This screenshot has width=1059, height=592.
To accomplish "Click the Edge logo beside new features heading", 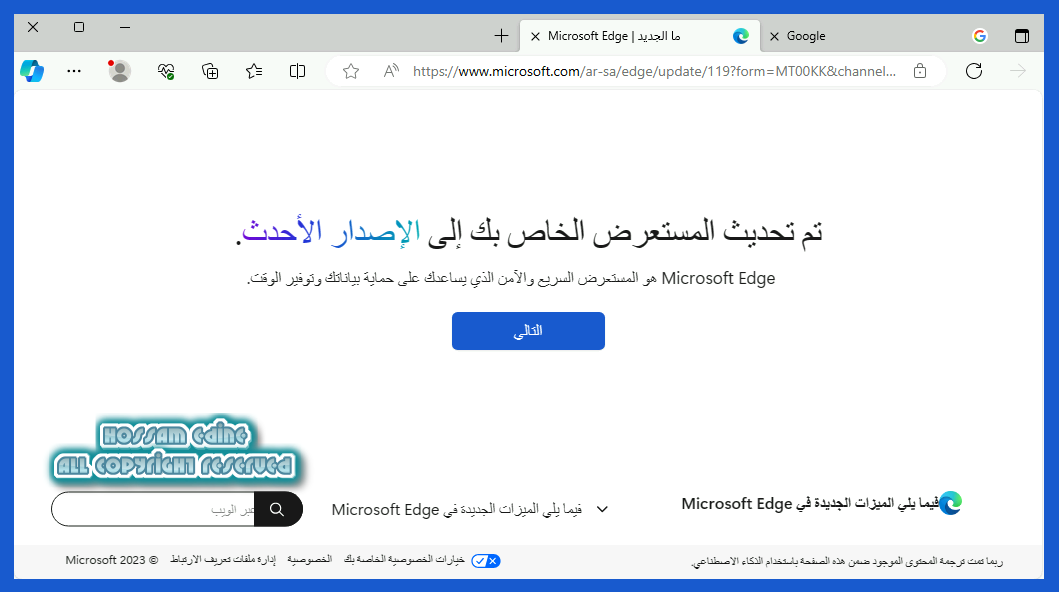I will pyautogui.click(x=951, y=503).
